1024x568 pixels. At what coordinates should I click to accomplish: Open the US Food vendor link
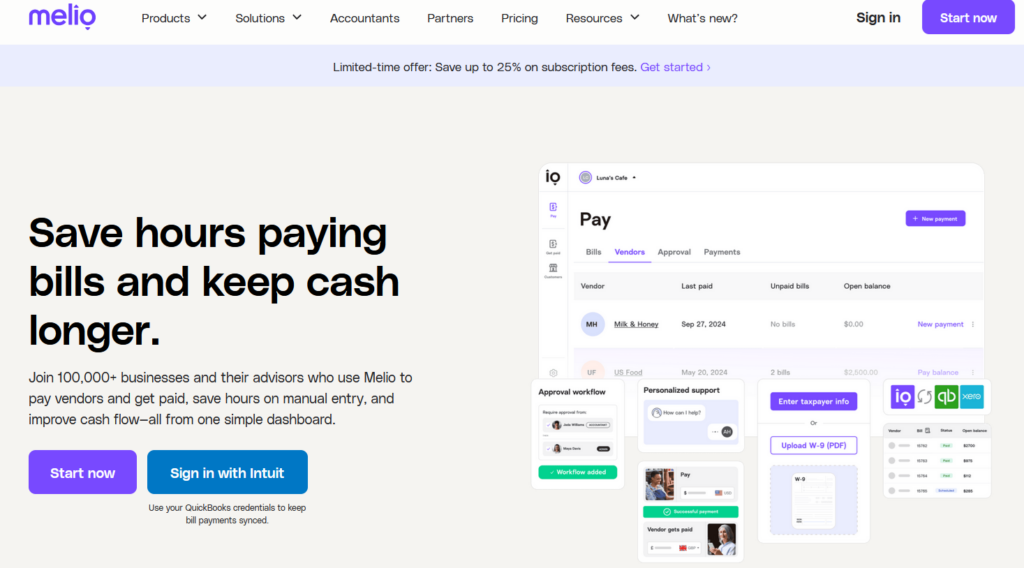point(628,373)
